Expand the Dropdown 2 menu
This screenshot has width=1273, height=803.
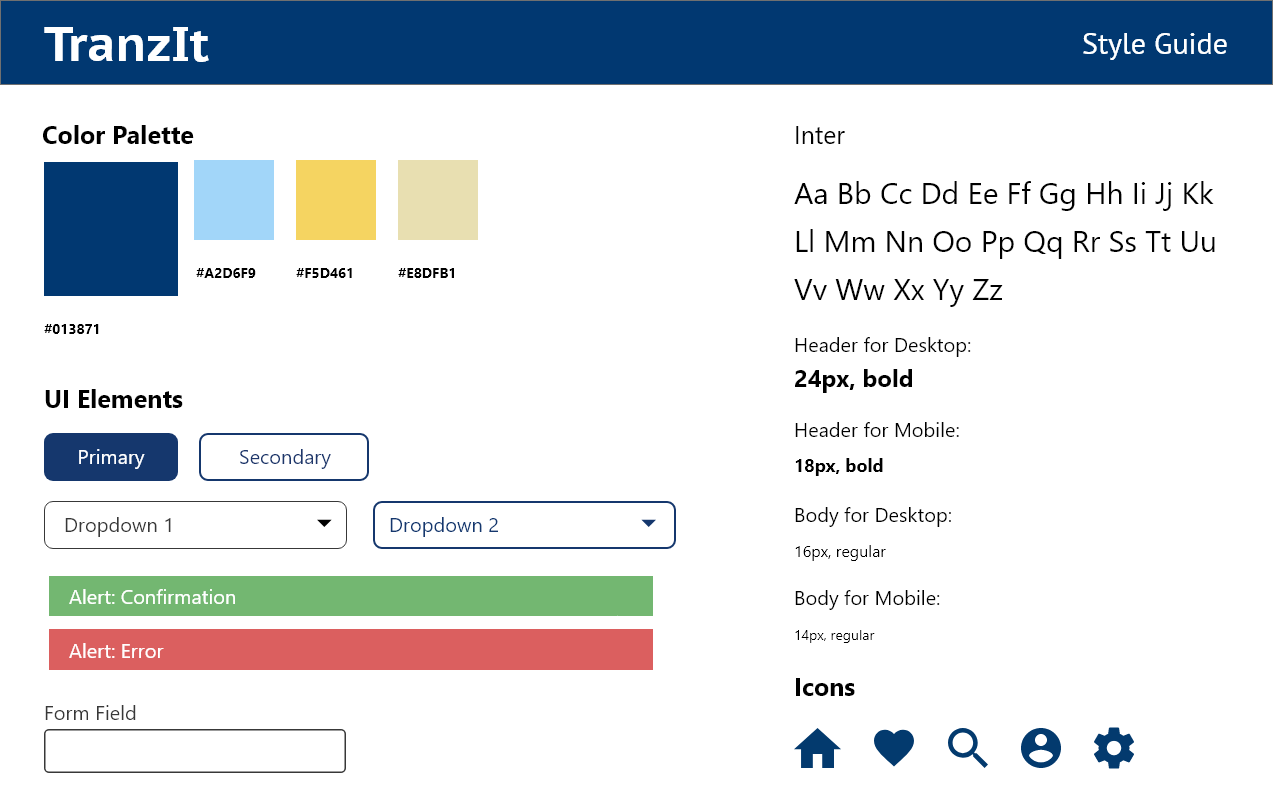(524, 525)
